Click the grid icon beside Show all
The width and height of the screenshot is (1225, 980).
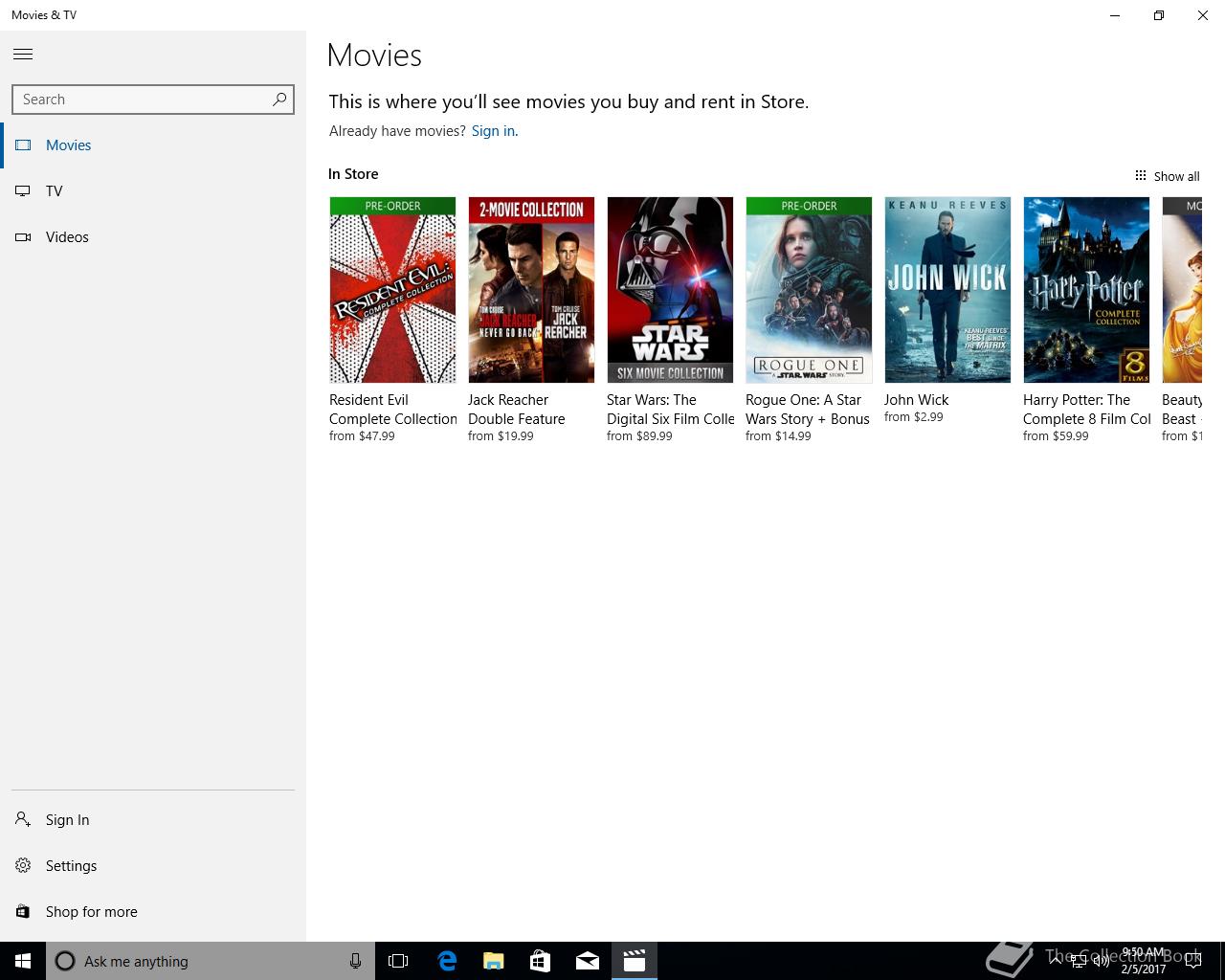[x=1140, y=175]
